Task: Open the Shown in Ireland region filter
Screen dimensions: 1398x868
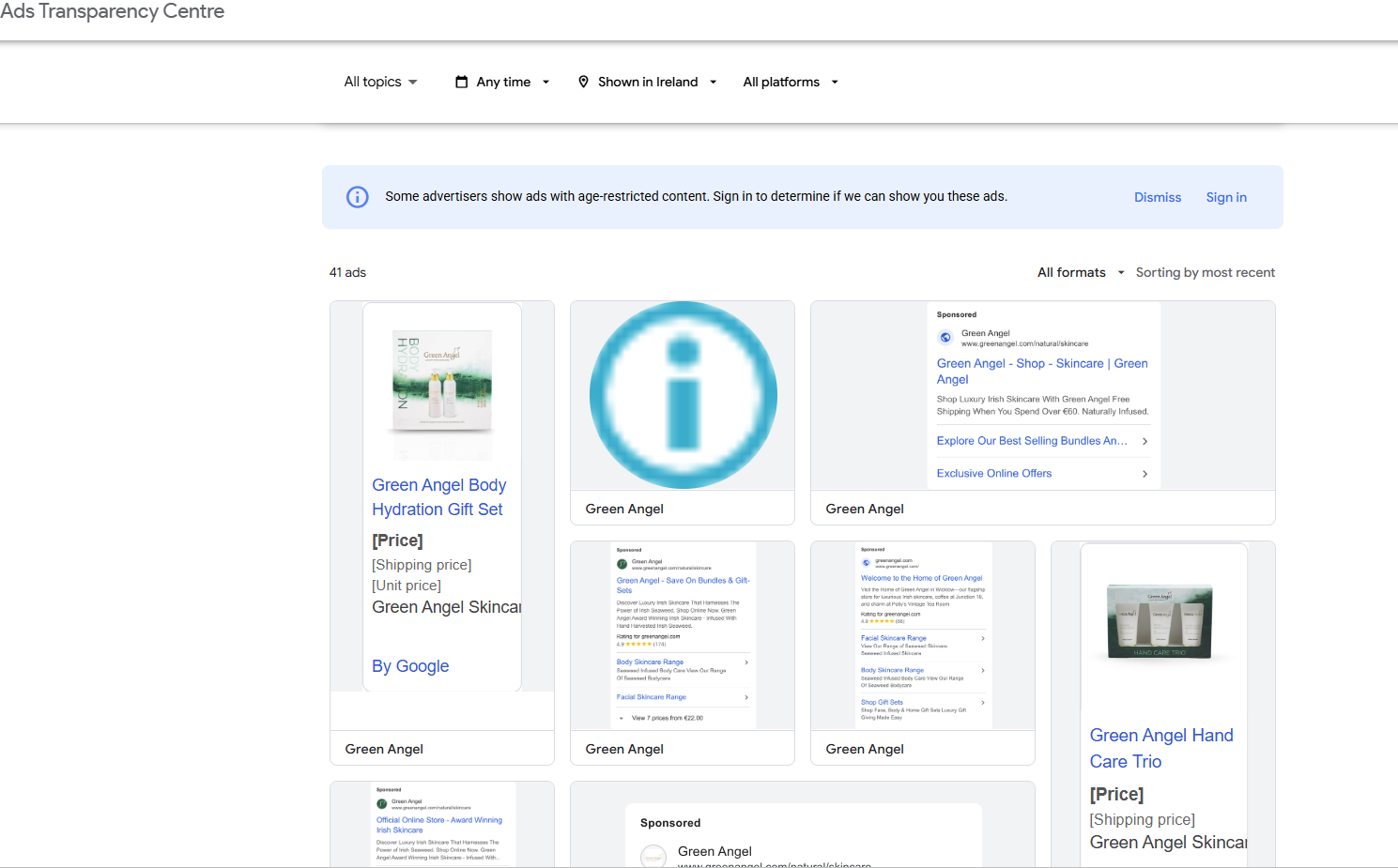Action: point(648,82)
